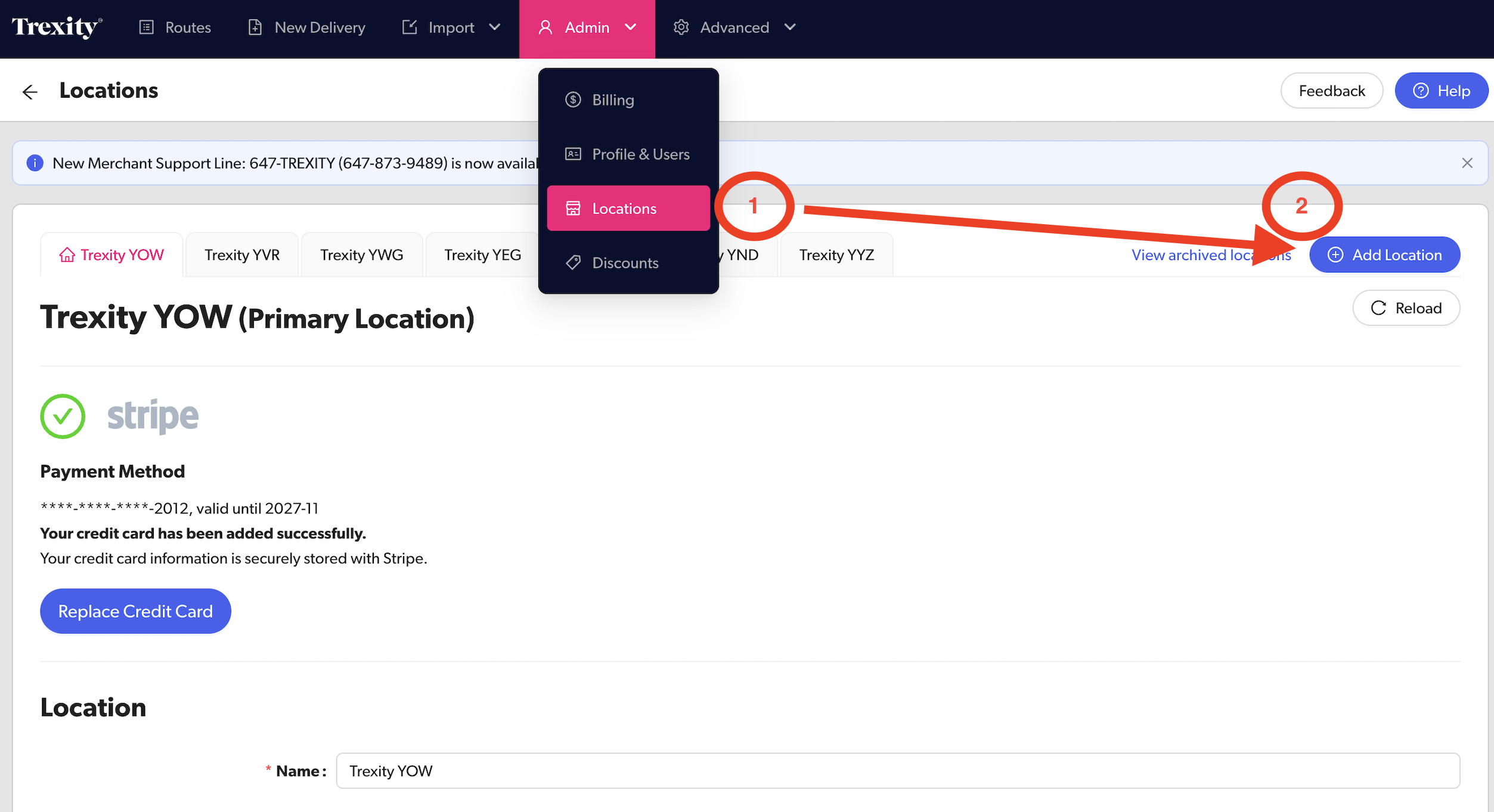Click the Trexity YOW (Primary Location) heading

tap(257, 317)
